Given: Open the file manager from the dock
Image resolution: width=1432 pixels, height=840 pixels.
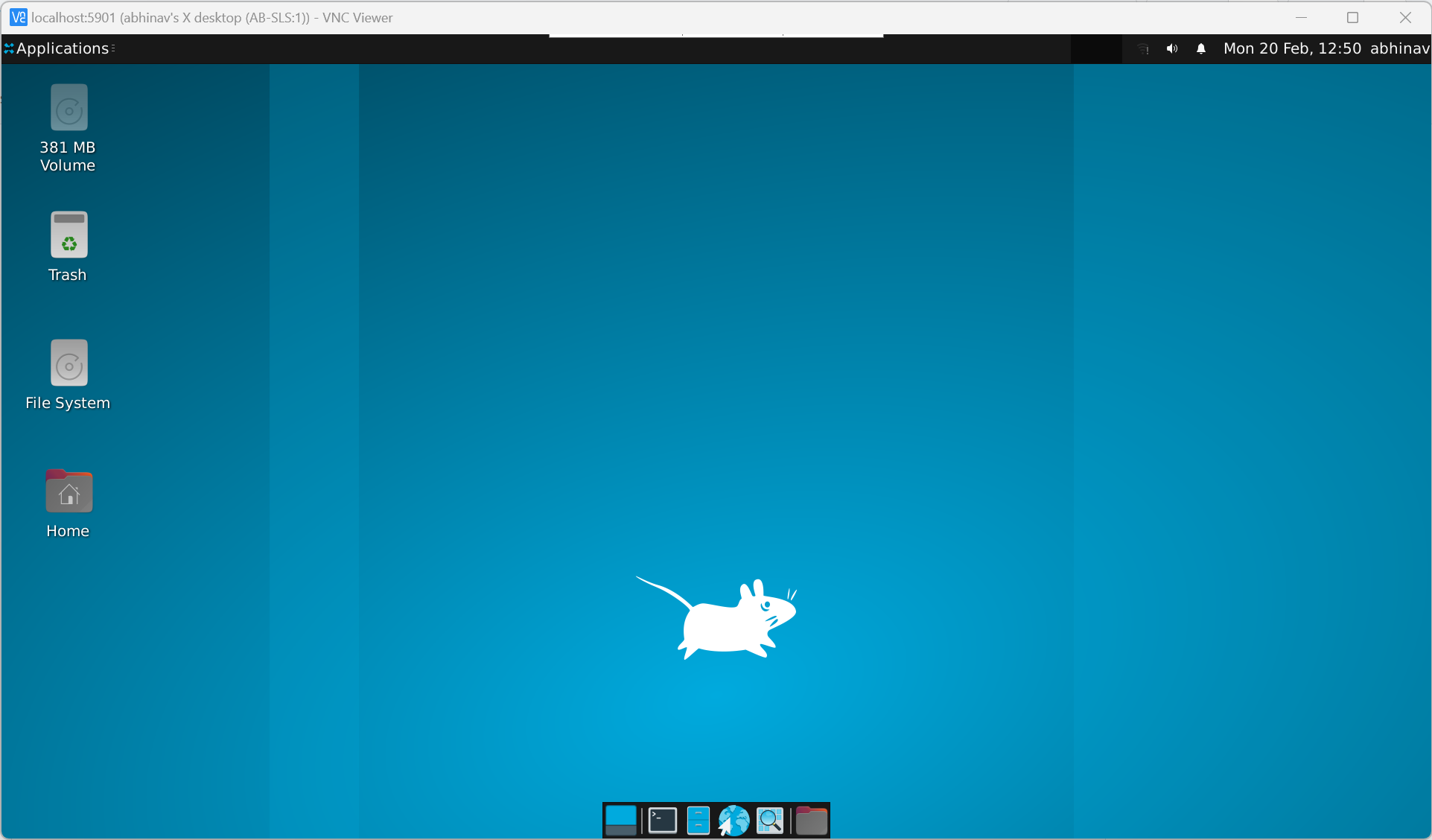Looking at the screenshot, I should [698, 820].
